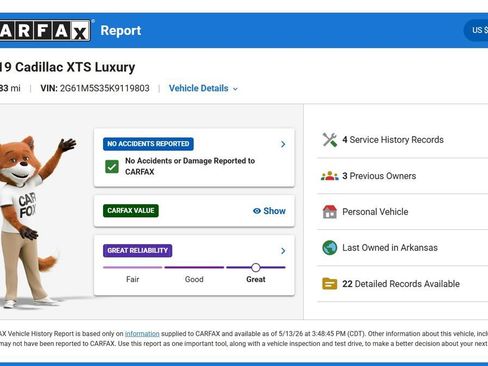Click Last Owned in Arkansas text
Image resolution: width=488 pixels, height=366 pixels.
[390, 248]
